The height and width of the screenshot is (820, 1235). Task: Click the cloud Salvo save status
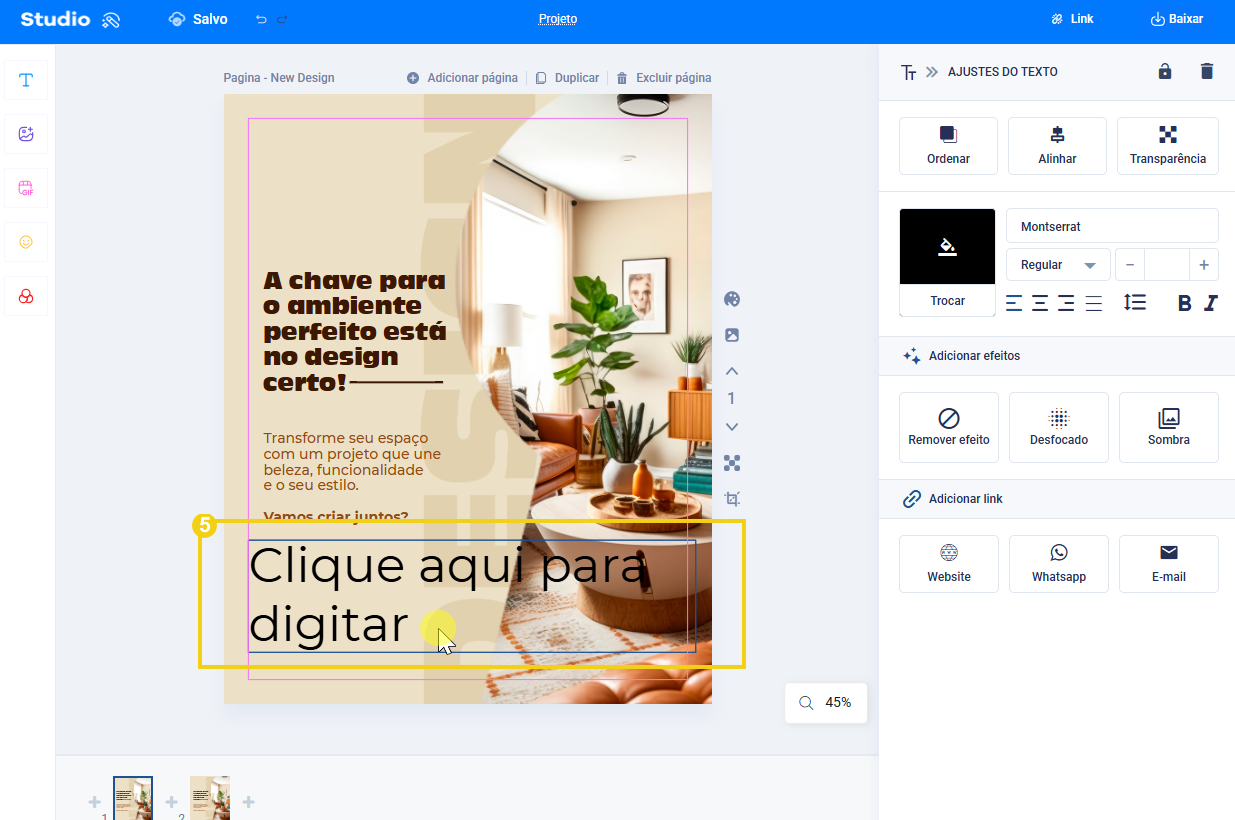[x=198, y=19]
